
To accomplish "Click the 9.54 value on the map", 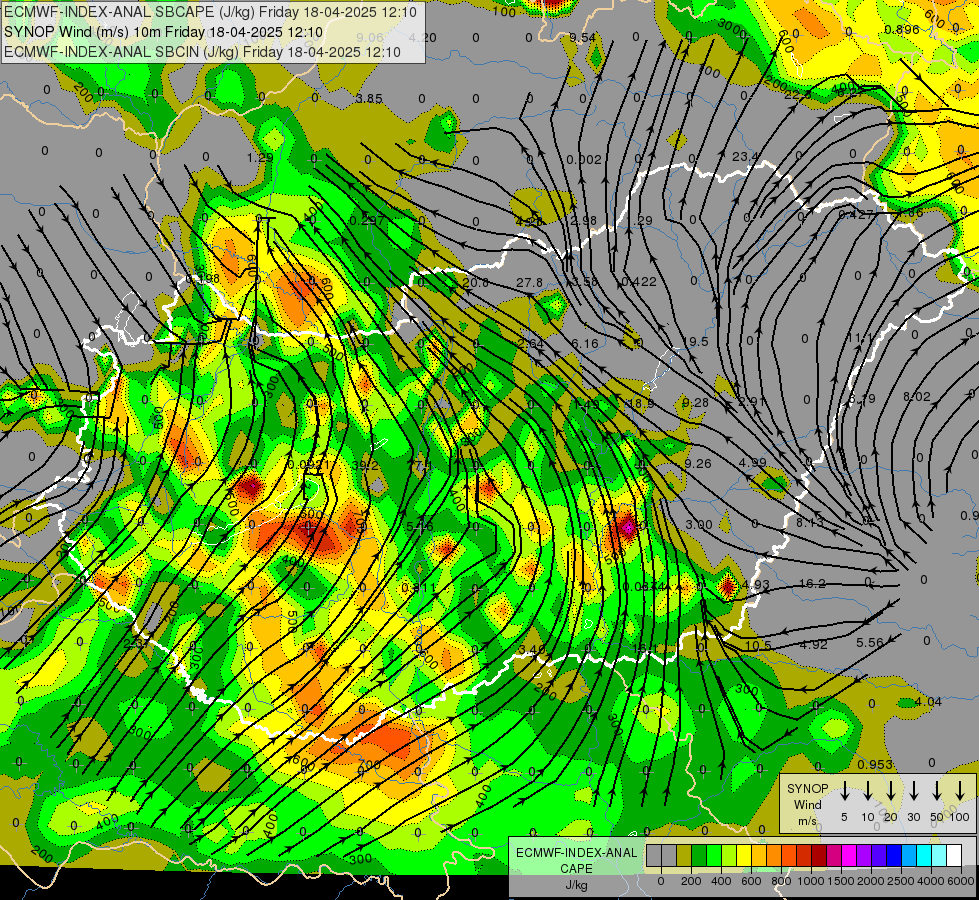I will 583,37.
